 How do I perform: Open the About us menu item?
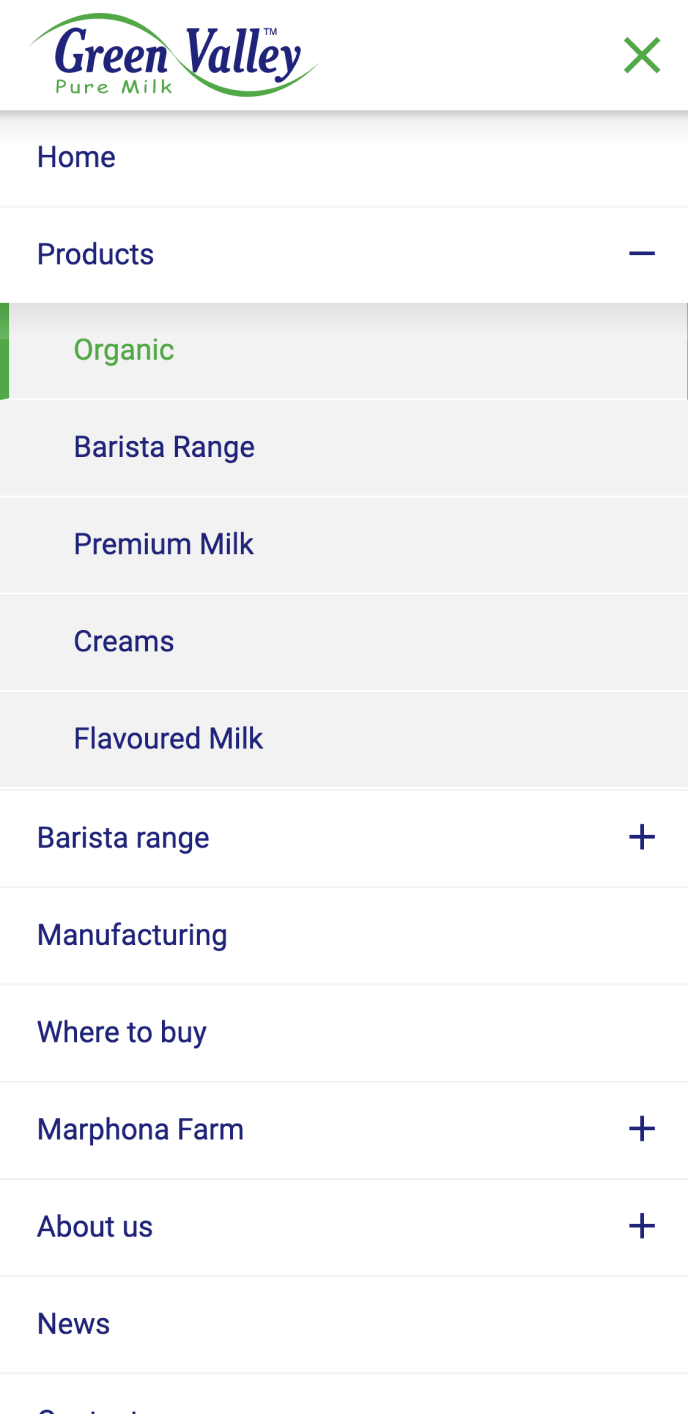click(95, 1226)
